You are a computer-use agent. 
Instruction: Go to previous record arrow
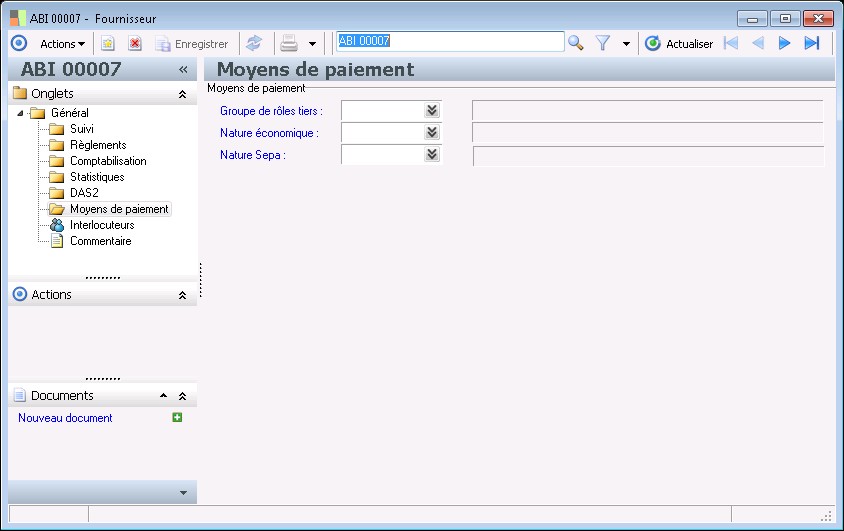(758, 43)
